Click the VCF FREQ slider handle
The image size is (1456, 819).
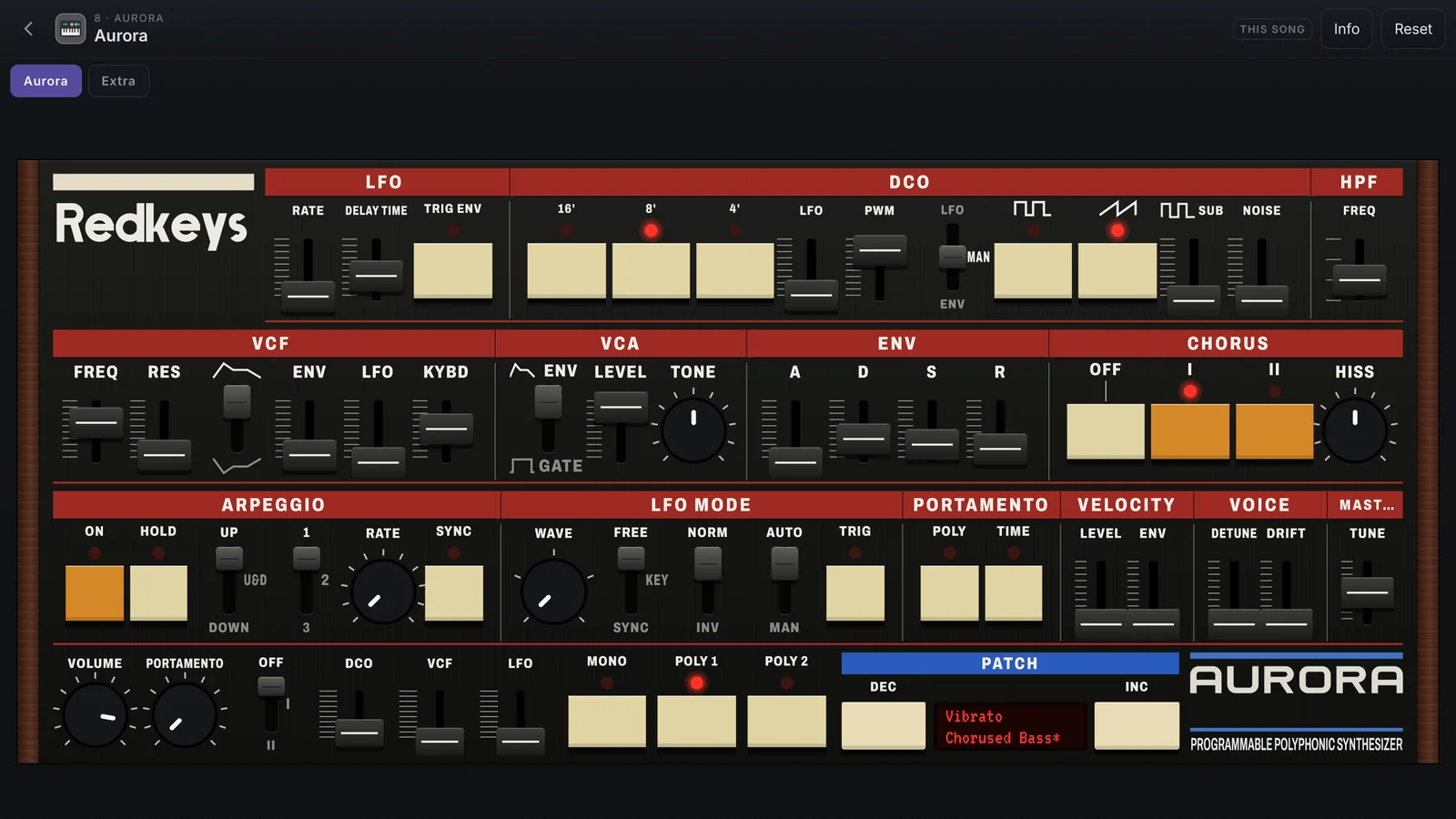coord(96,422)
